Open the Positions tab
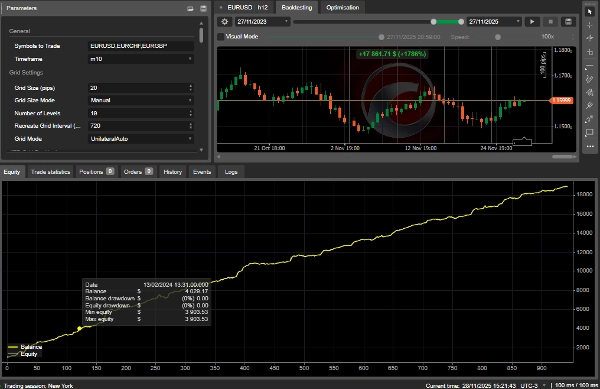Viewport: 600px width, 389px height. coord(96,172)
